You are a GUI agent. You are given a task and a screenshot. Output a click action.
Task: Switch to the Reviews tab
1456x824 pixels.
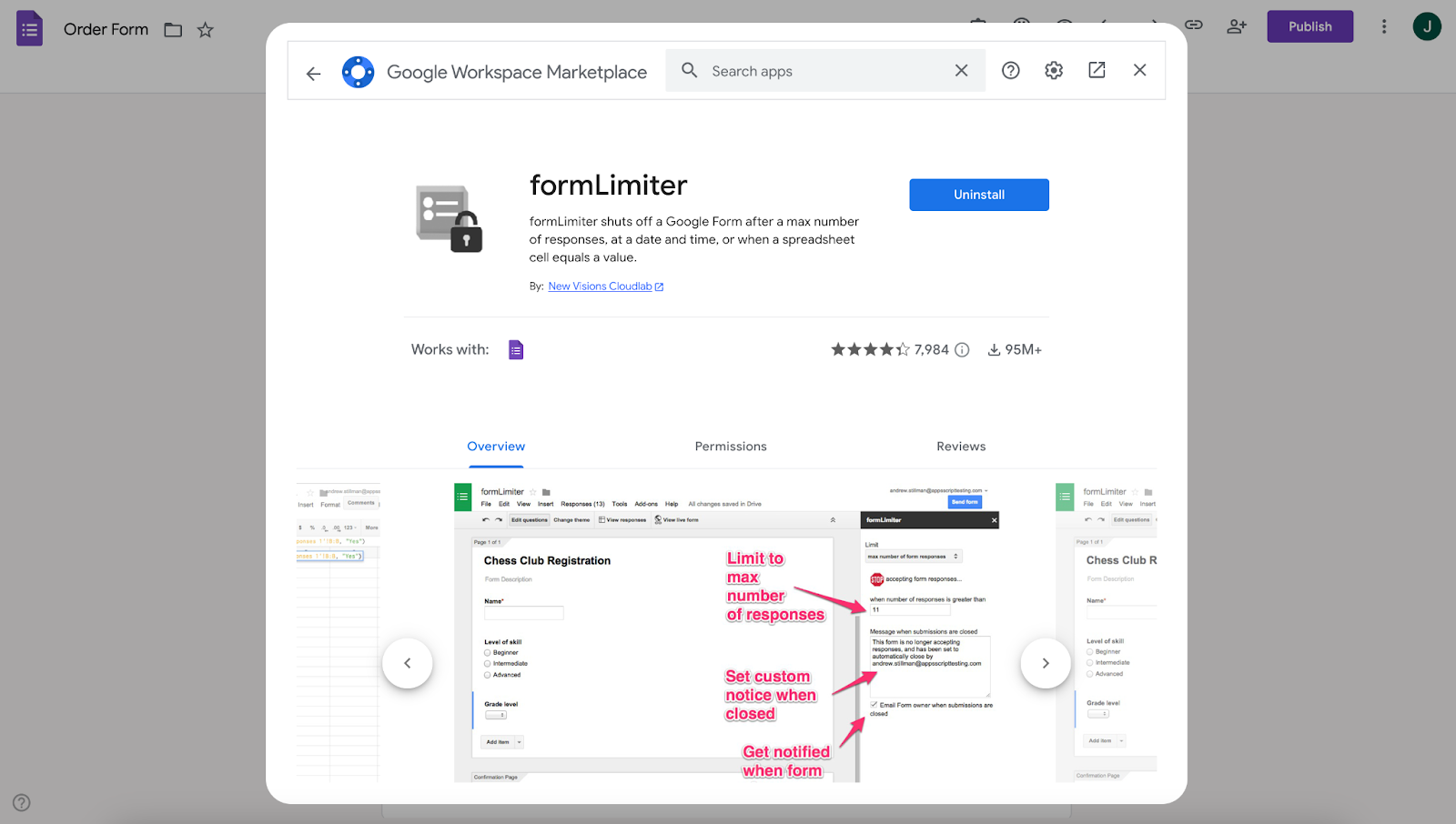point(961,447)
